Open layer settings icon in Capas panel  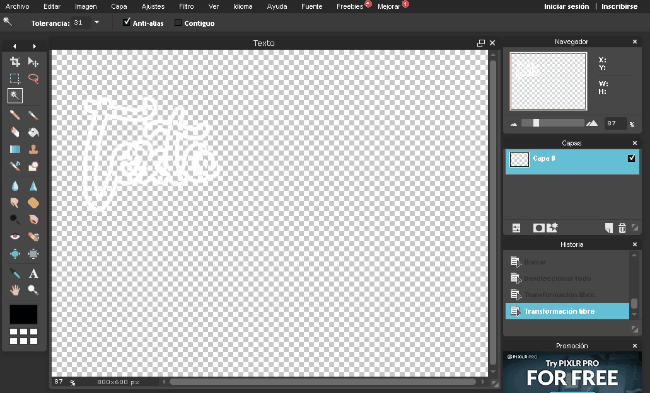516,228
